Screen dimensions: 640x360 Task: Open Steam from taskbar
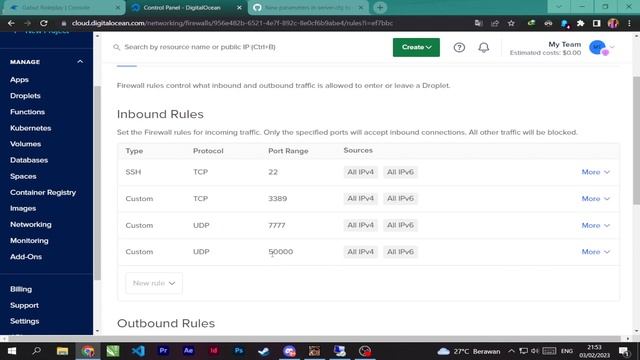(x=264, y=351)
